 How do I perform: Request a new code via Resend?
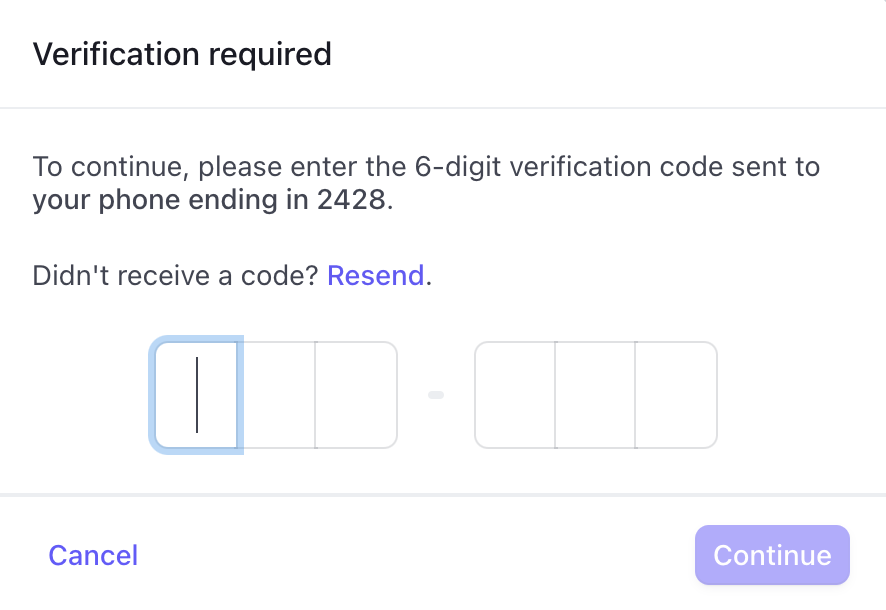376,275
